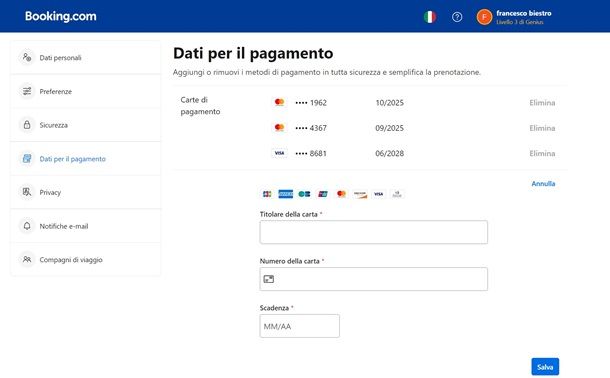Image resolution: width=610 pixels, height=378 pixels.
Task: Click the Salva button
Action: [545, 367]
